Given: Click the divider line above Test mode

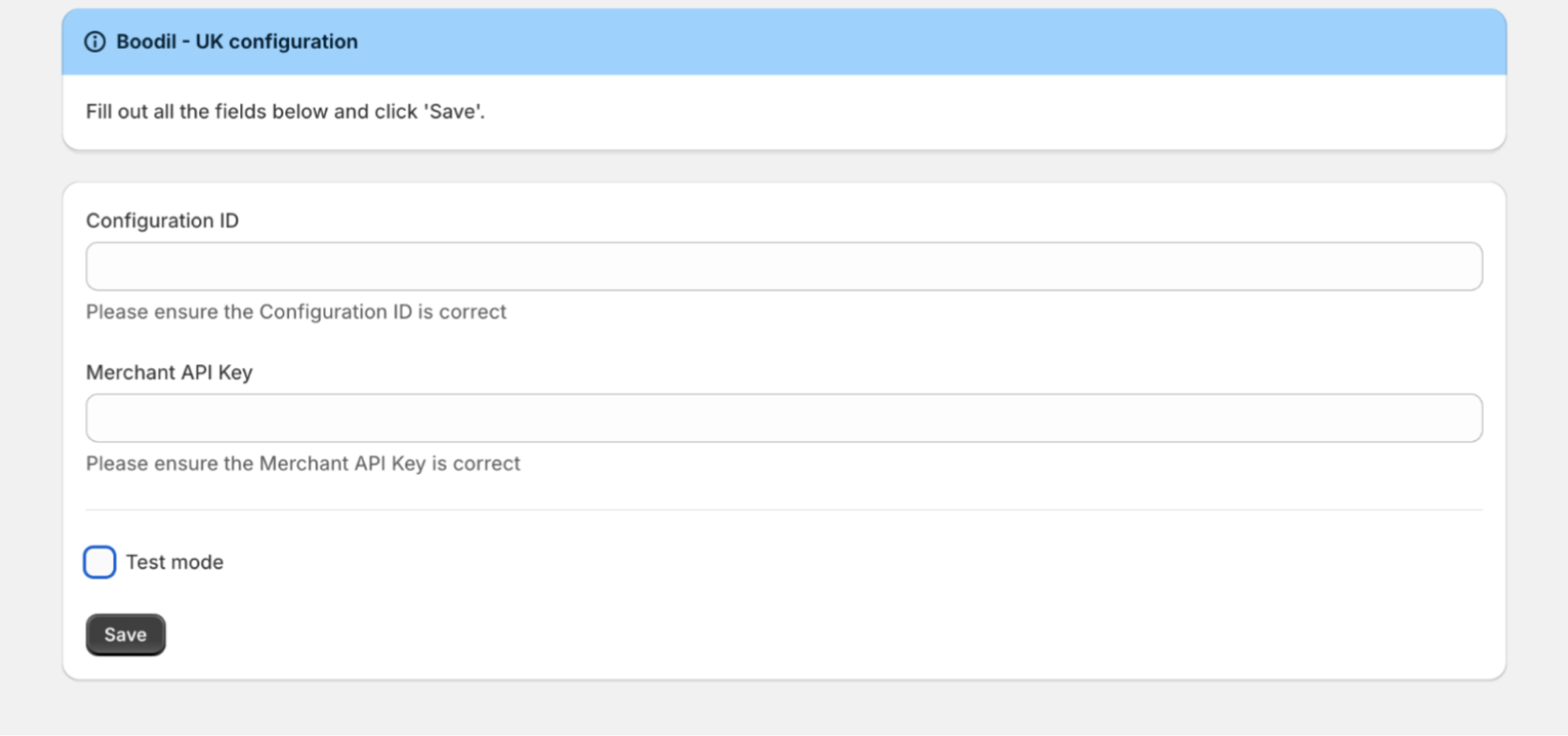Looking at the screenshot, I should [784, 509].
